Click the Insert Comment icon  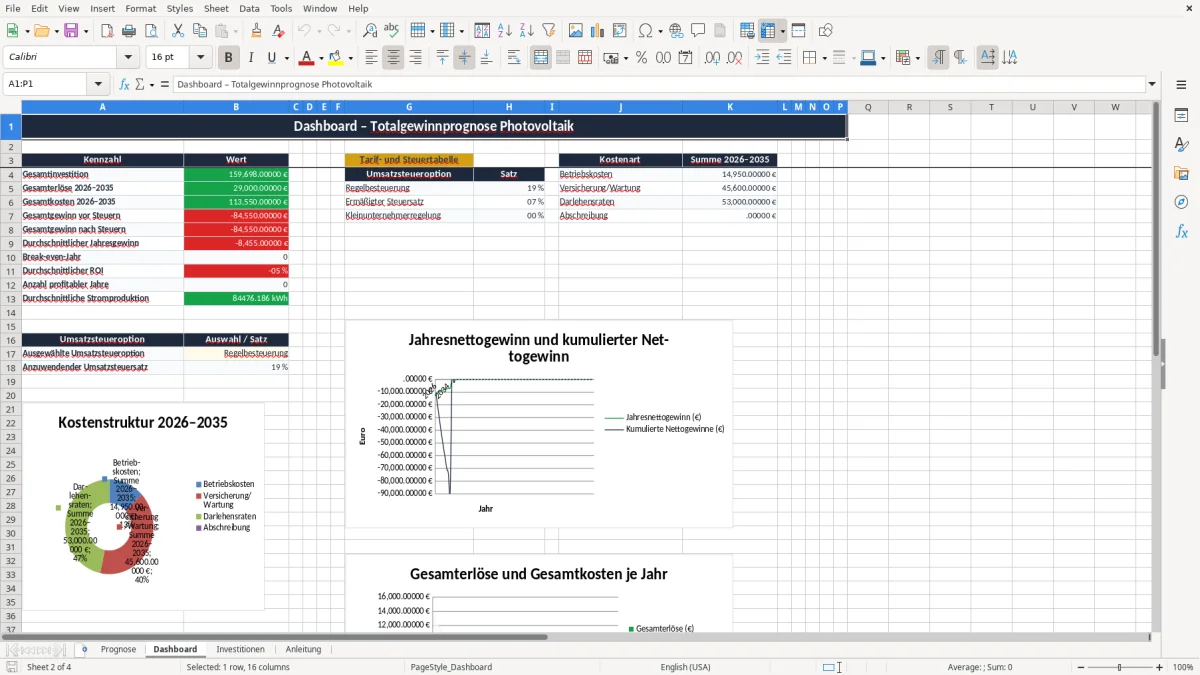(698, 31)
